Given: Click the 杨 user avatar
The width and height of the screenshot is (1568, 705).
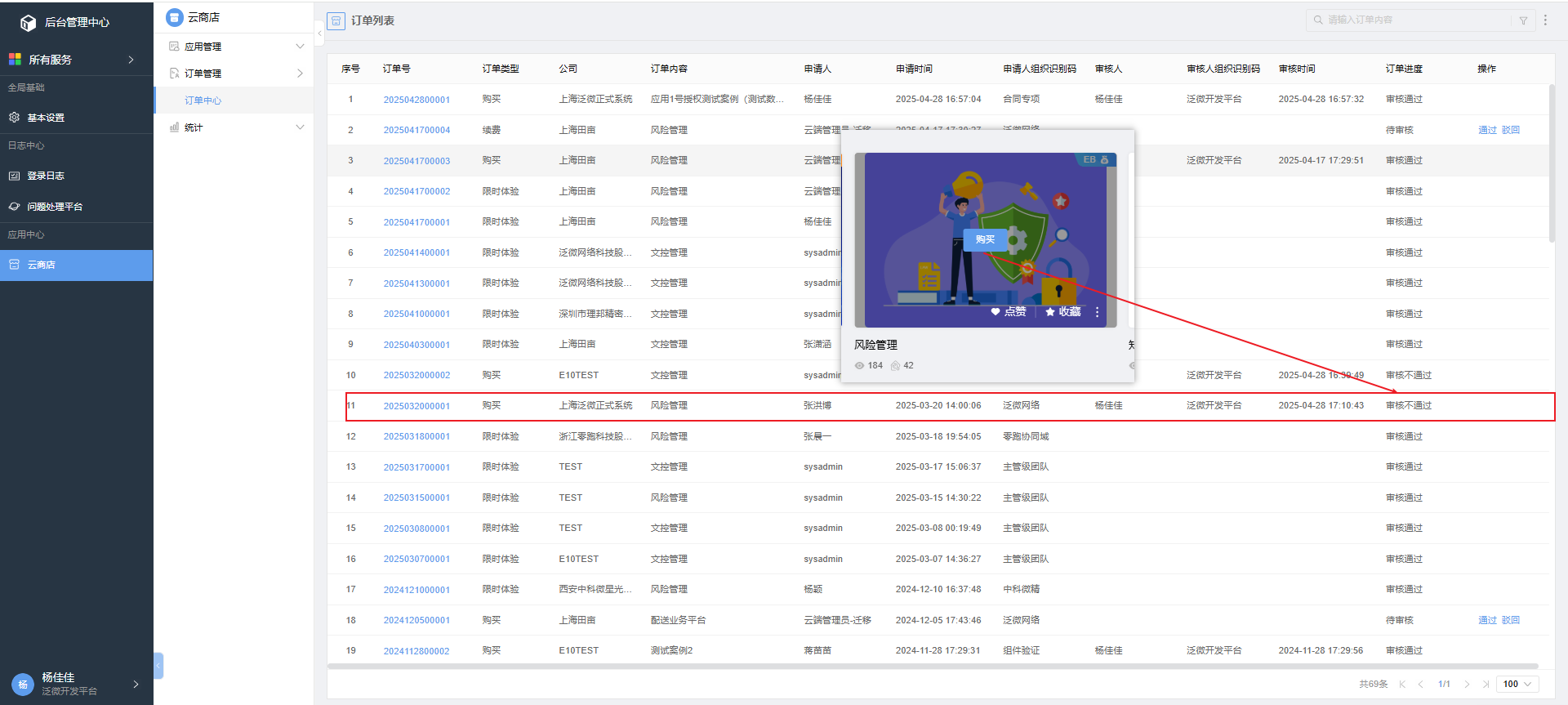Looking at the screenshot, I should (x=23, y=685).
